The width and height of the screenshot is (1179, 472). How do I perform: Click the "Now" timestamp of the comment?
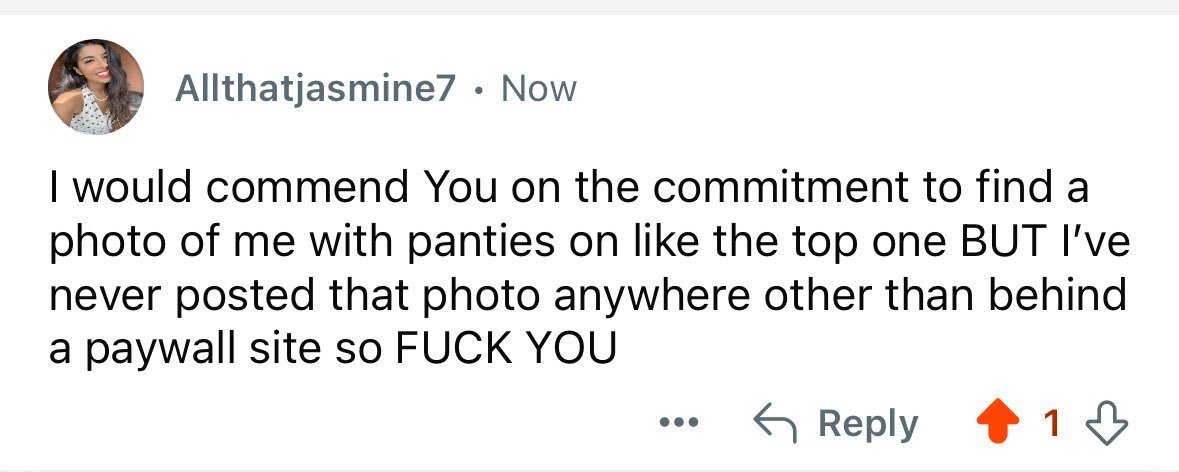point(539,89)
